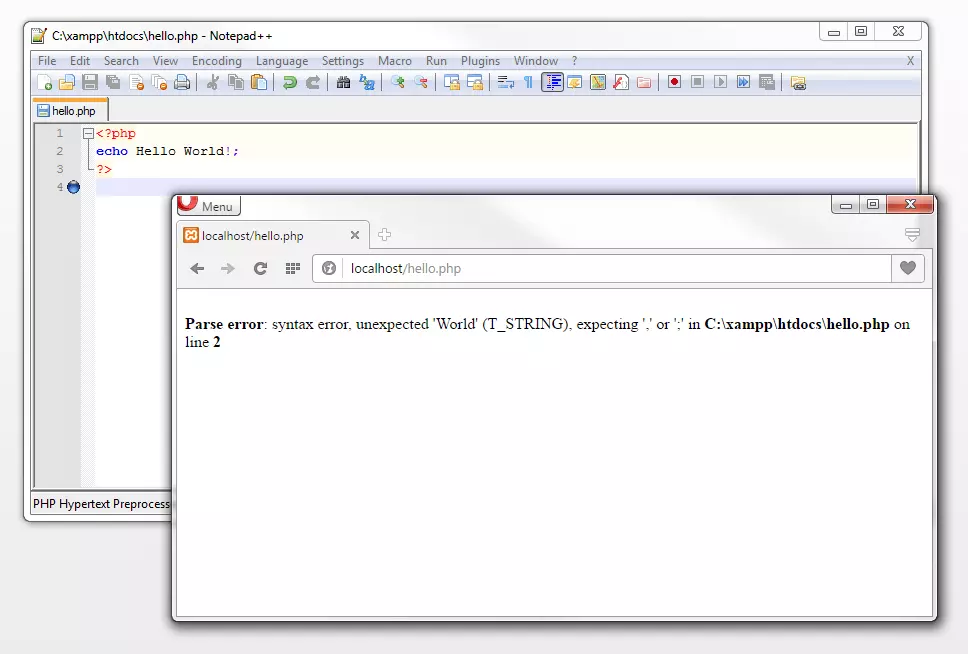Toggle the bookmark marker on line 4

click(x=72, y=186)
